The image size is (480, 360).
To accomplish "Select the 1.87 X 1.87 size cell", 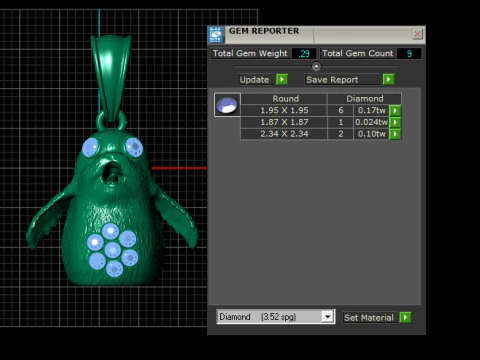I will point(284,122).
